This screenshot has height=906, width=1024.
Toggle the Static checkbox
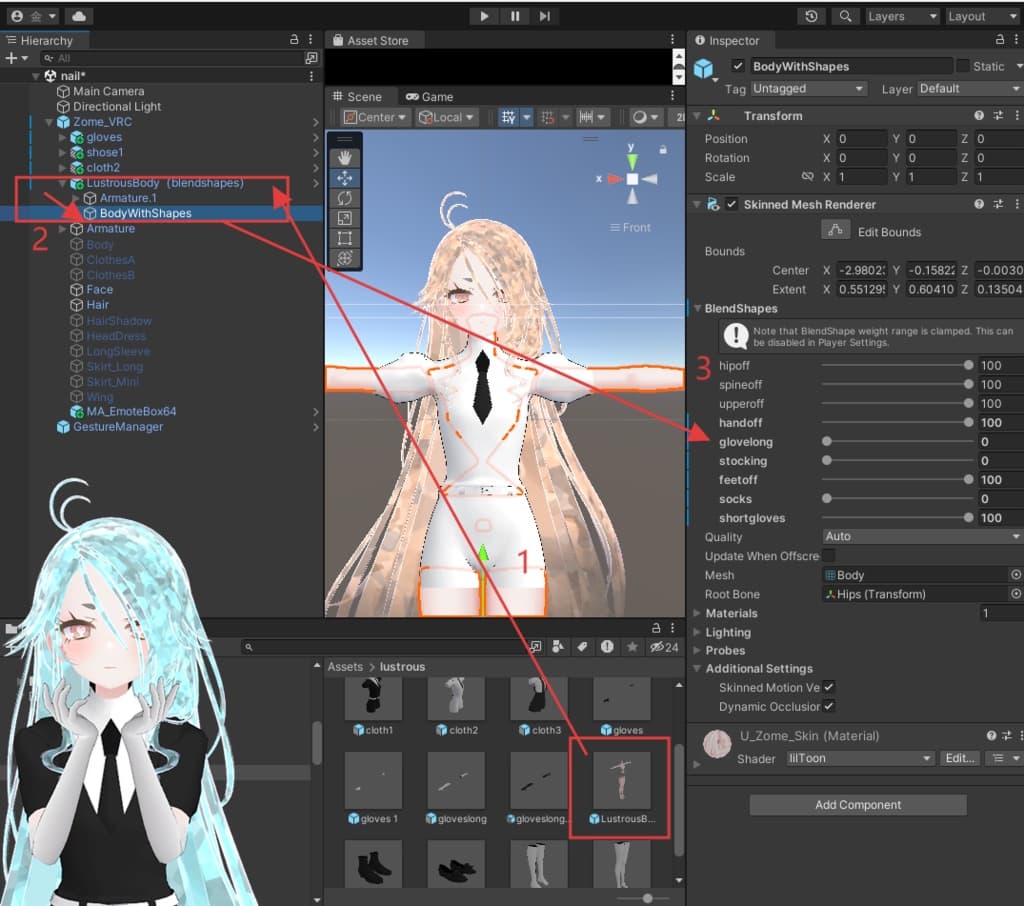coord(963,66)
